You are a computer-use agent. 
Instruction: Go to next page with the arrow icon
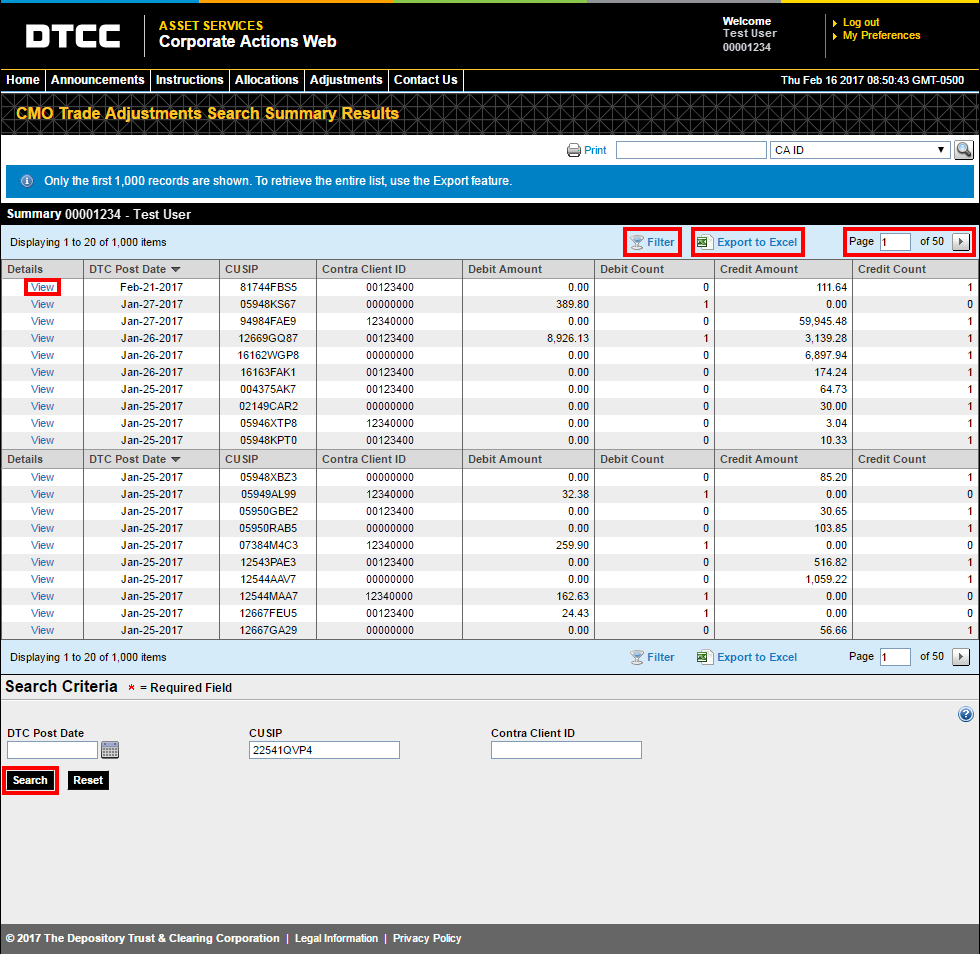pos(962,241)
